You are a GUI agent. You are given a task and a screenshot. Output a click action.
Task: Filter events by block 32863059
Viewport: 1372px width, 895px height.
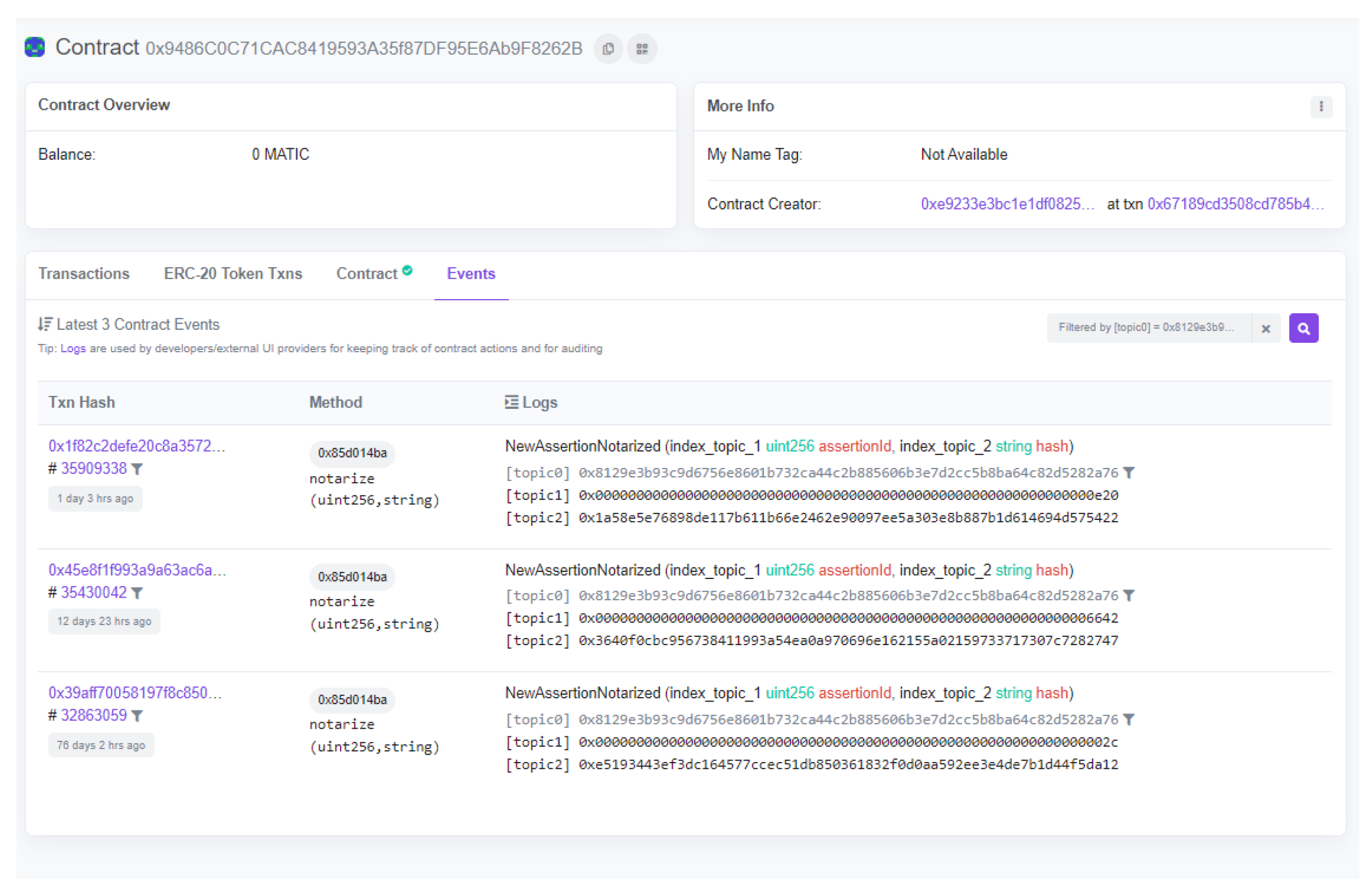137,716
